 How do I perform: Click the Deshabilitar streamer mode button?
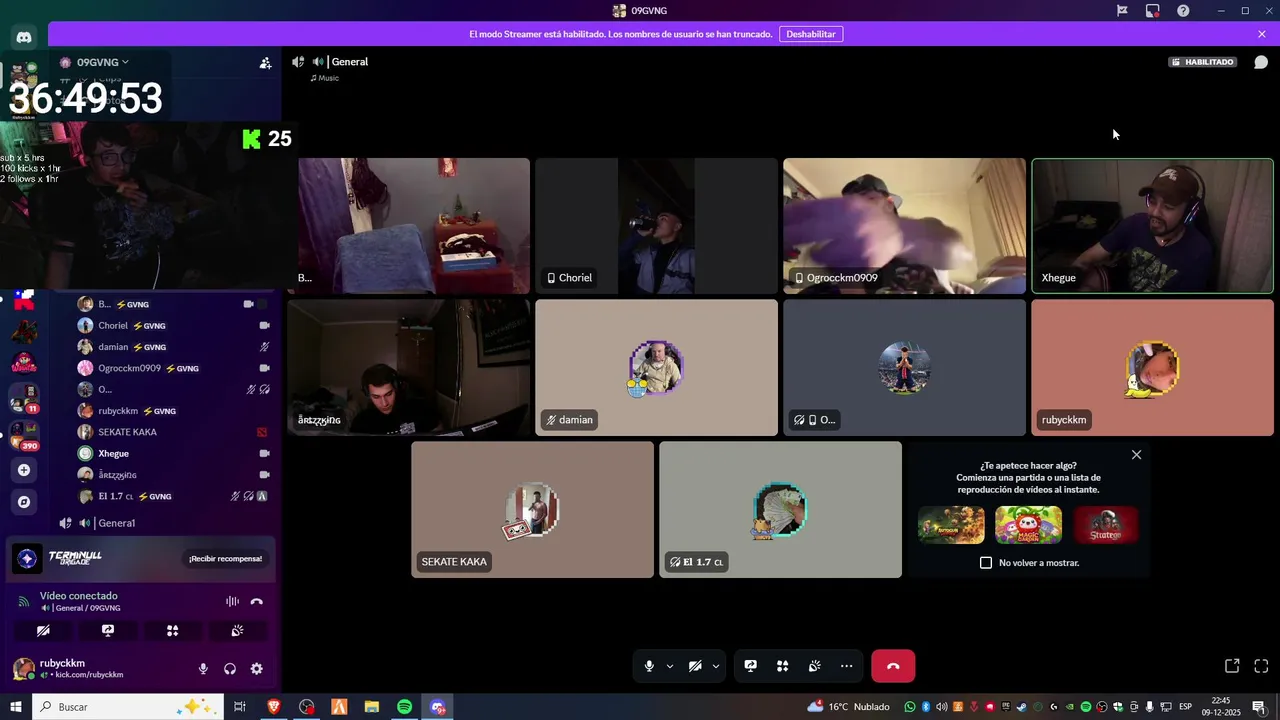(x=810, y=34)
